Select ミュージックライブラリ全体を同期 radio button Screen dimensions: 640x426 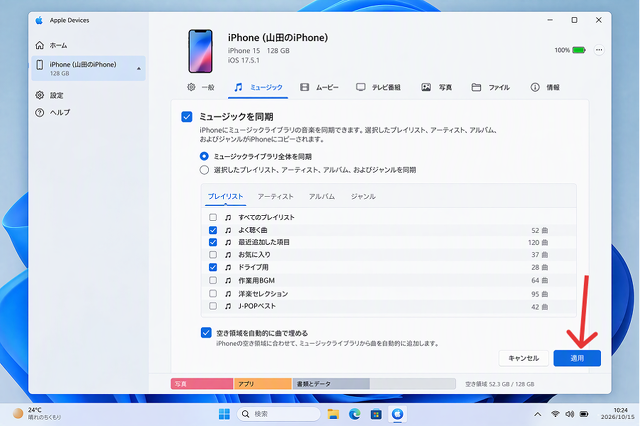click(204, 156)
